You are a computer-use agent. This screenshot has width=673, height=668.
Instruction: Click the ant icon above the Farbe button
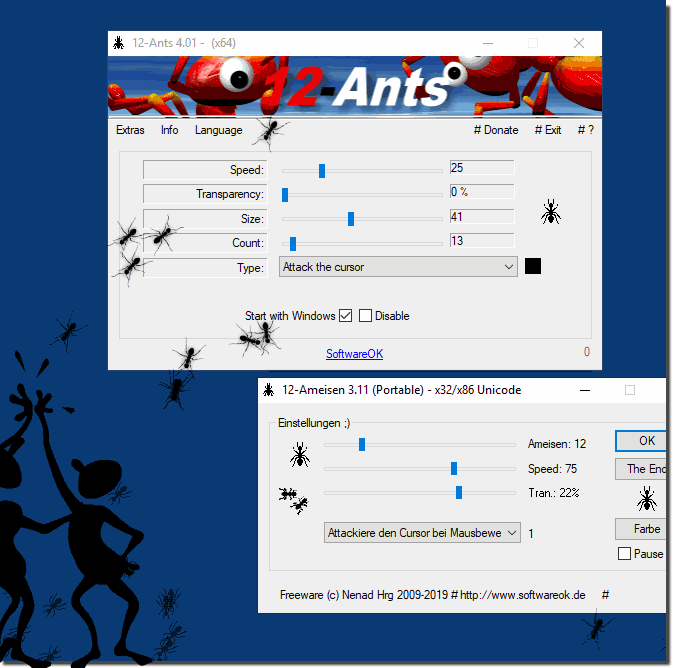pyautogui.click(x=646, y=498)
